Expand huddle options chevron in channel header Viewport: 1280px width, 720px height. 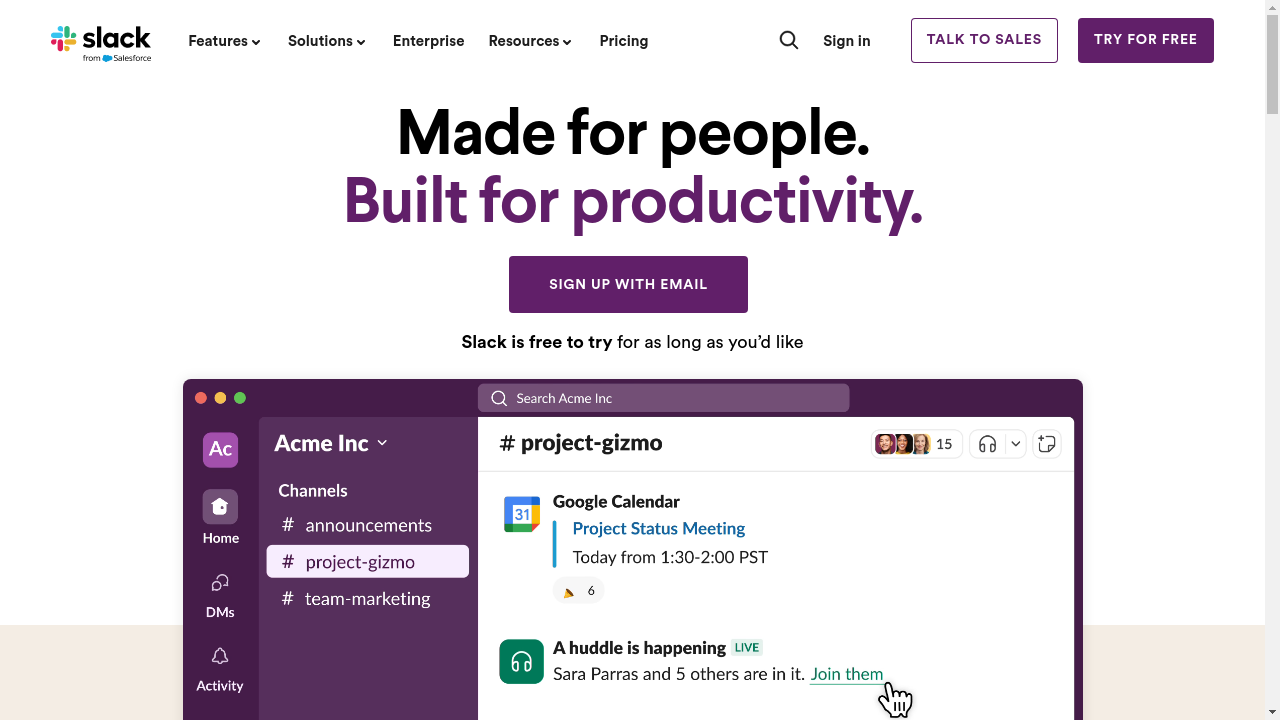[1016, 444]
